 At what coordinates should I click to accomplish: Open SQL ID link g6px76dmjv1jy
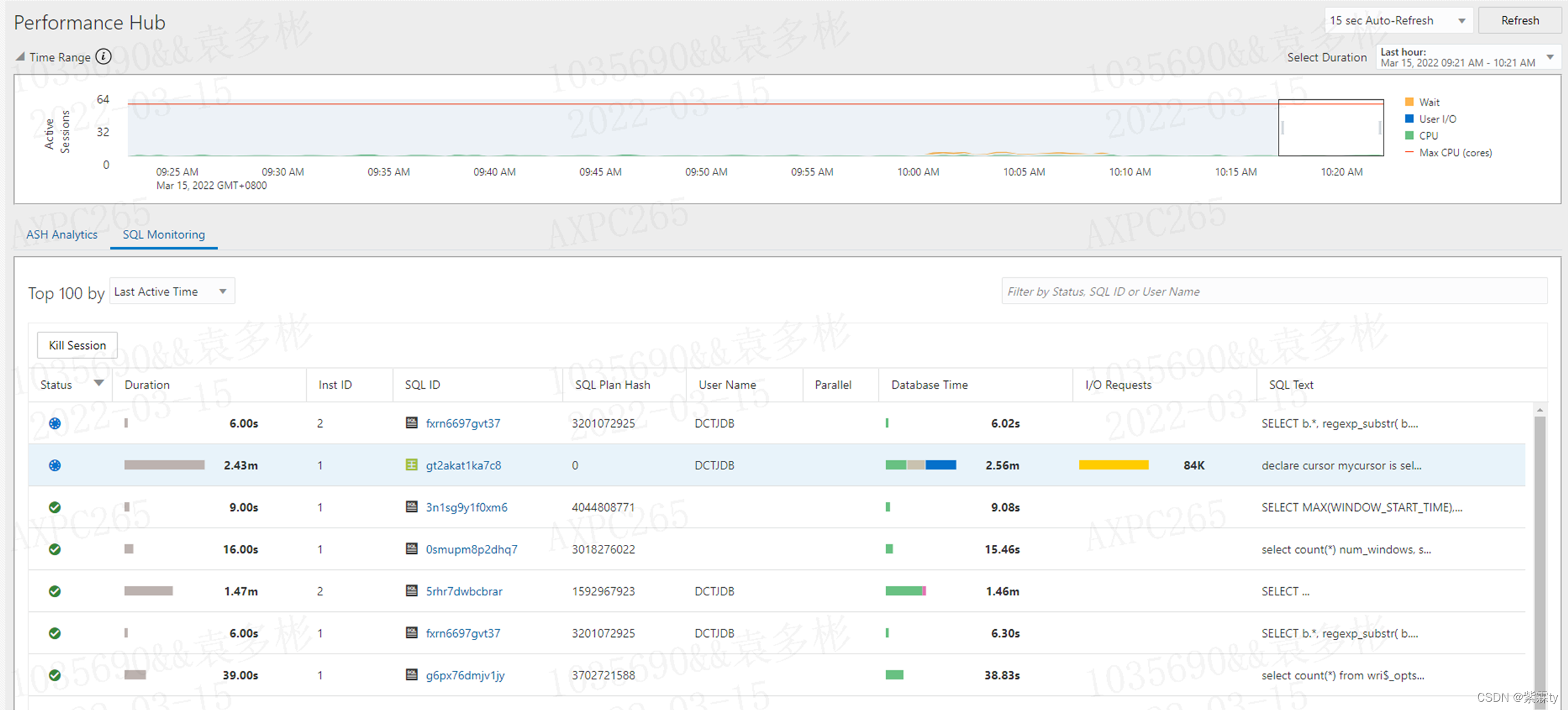465,675
